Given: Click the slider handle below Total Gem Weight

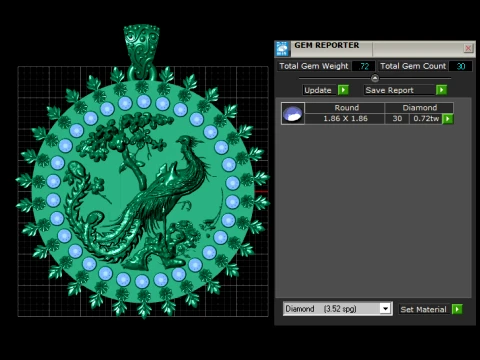Looking at the screenshot, I should tap(375, 78).
